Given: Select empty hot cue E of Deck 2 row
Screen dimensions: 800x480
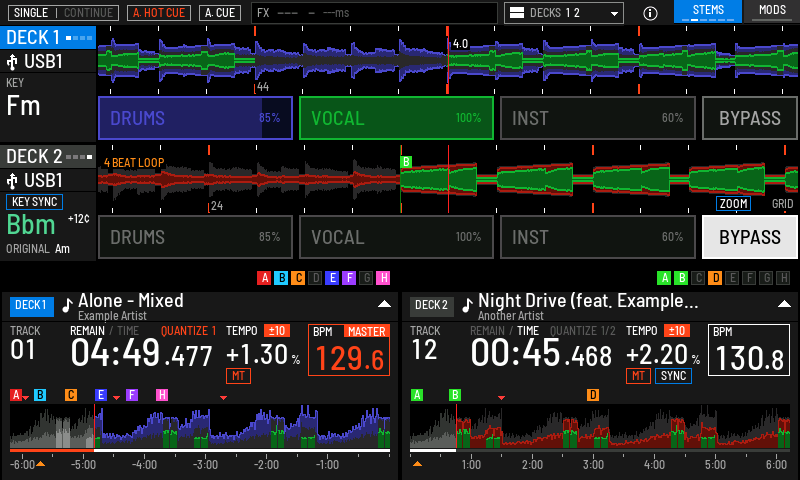Looking at the screenshot, I should coord(732,278).
